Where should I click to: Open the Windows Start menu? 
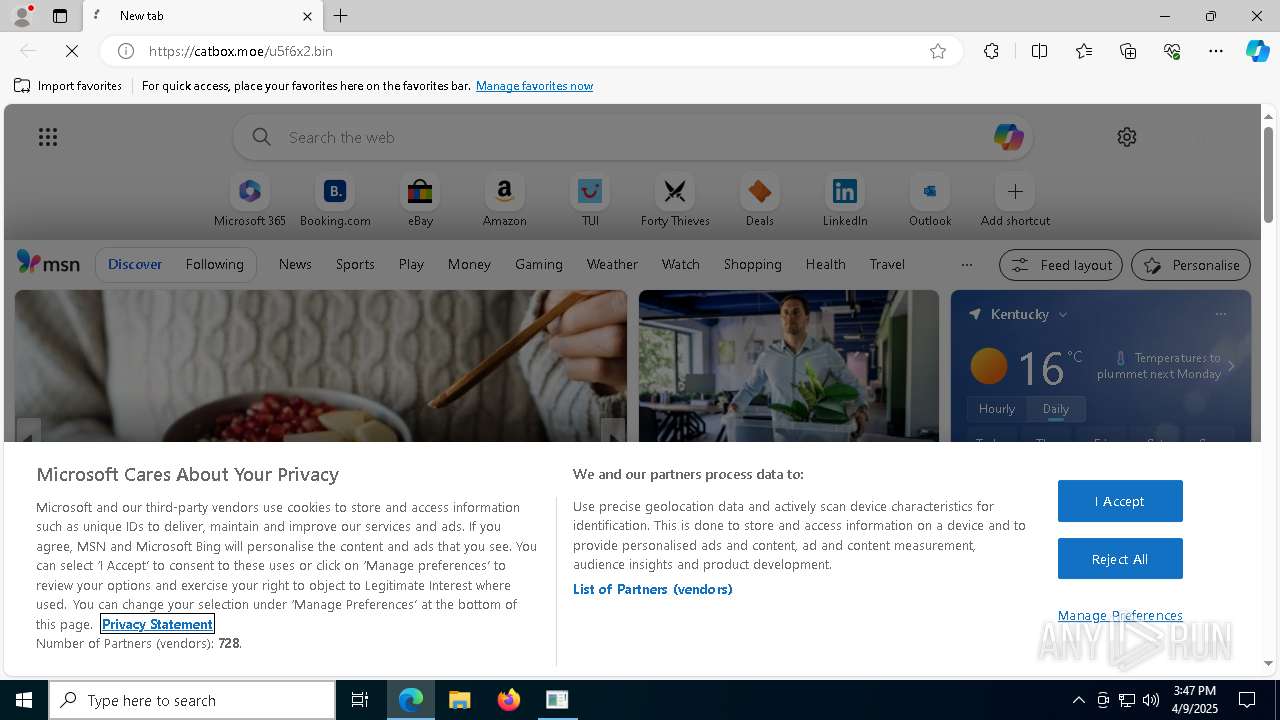[x=24, y=700]
